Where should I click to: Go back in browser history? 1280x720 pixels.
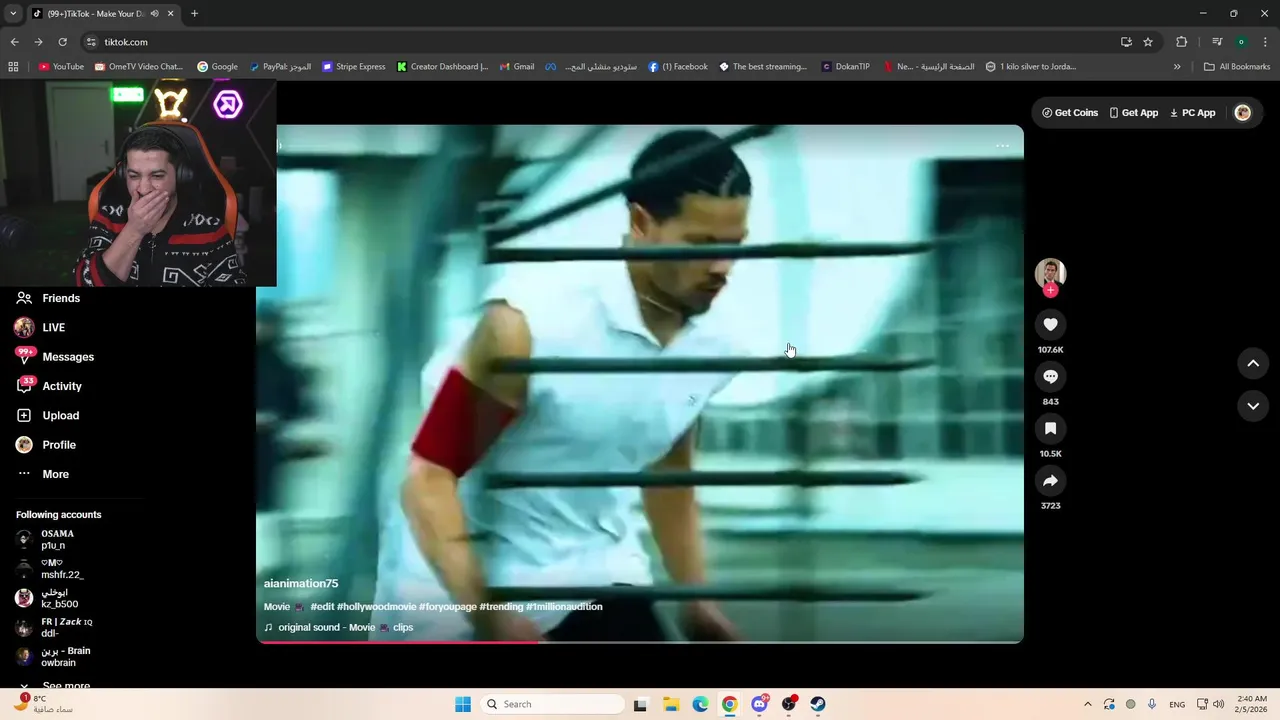point(14,42)
